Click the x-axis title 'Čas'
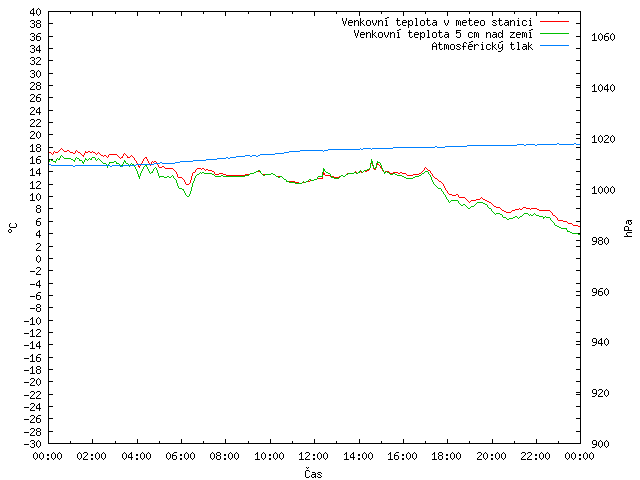This screenshot has width=640, height=480. [313, 473]
